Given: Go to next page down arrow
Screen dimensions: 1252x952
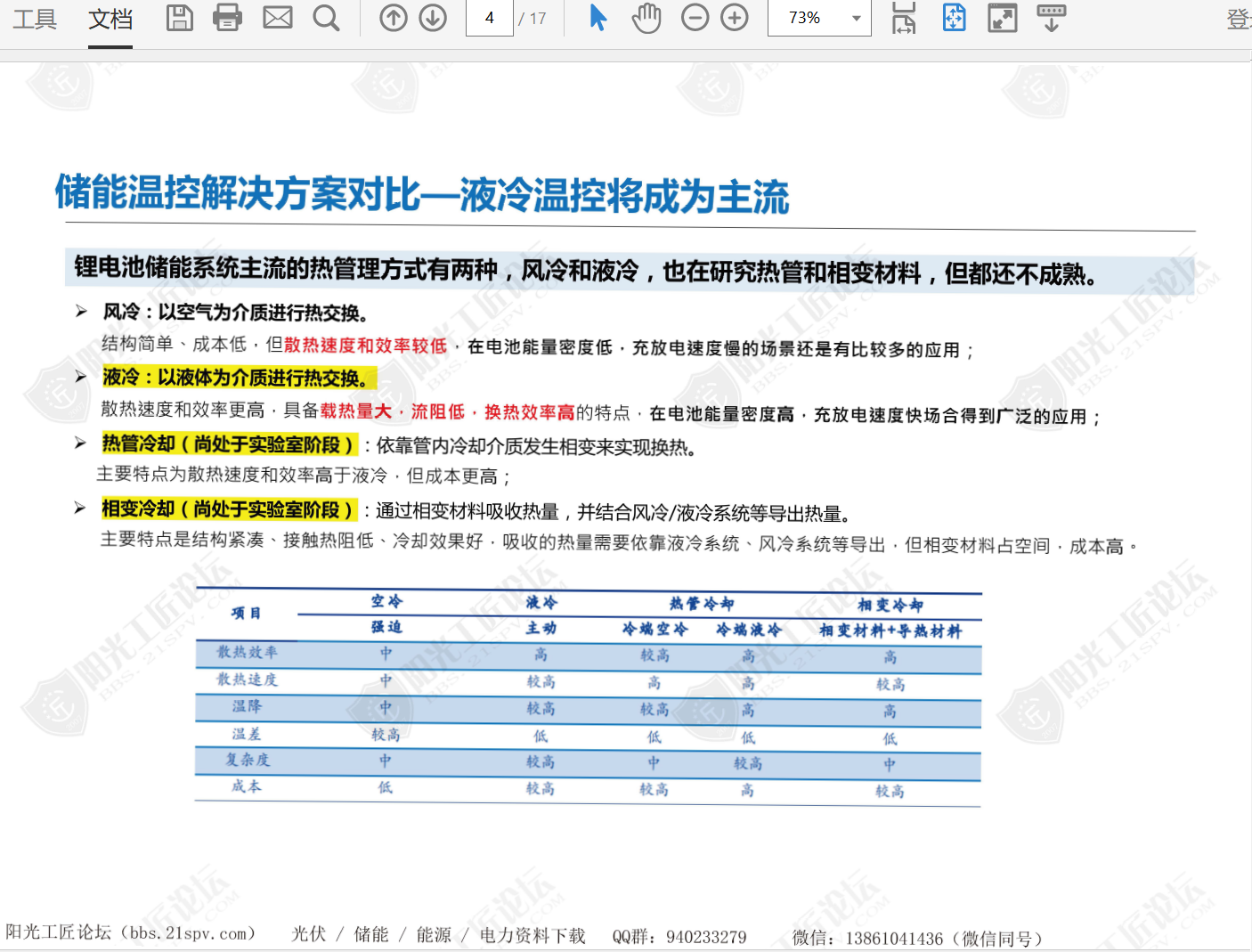Looking at the screenshot, I should (x=433, y=18).
